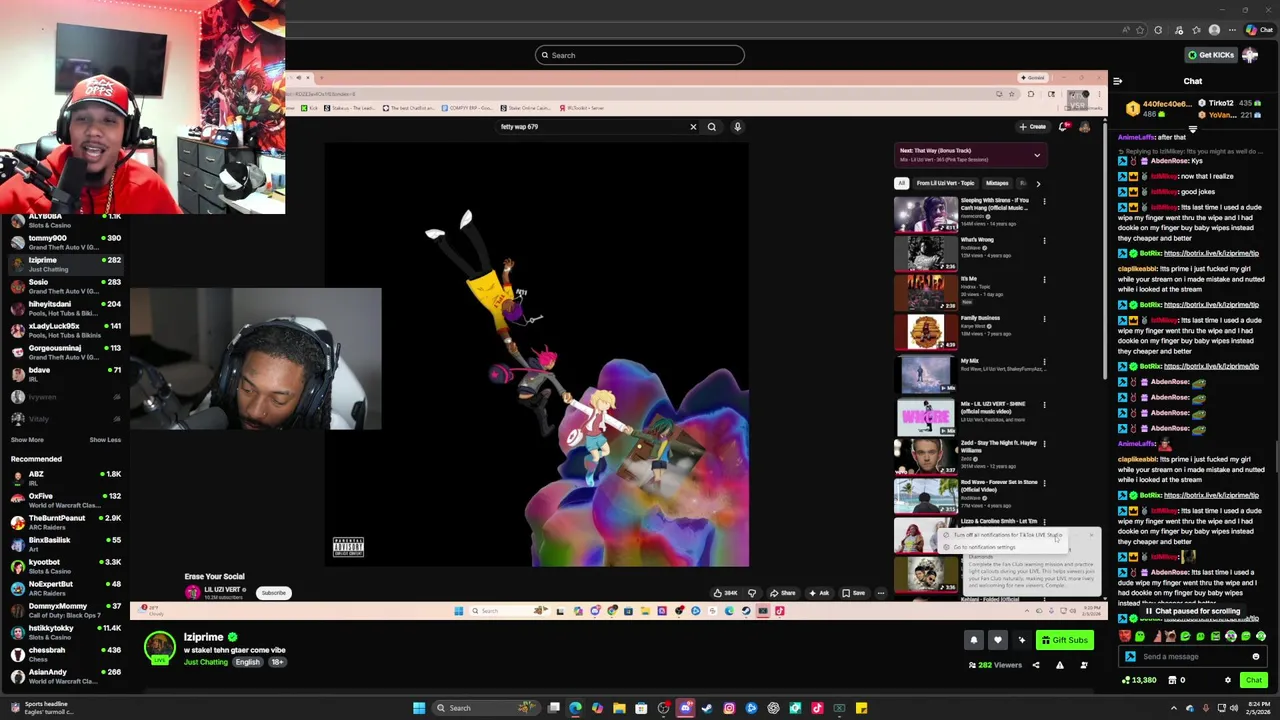This screenshot has width=1280, height=720.
Task: Open xLadyLuck95x channel in sidebar
Action: tap(65, 330)
